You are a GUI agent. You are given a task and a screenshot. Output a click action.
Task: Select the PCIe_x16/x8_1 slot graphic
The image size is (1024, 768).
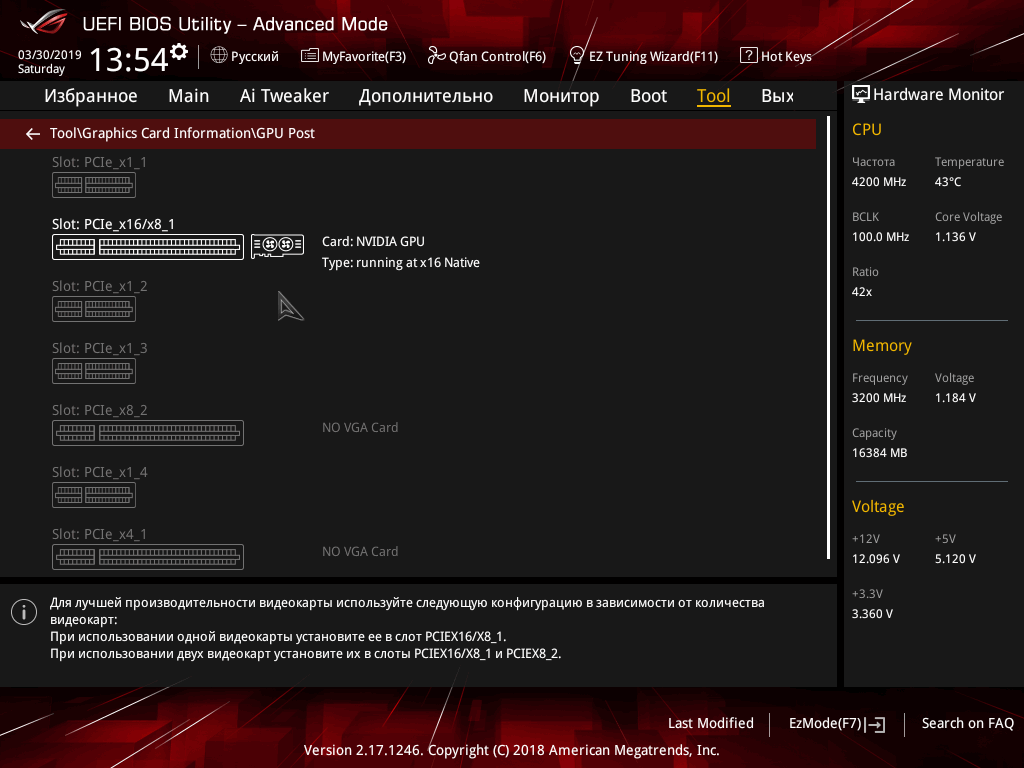148,247
